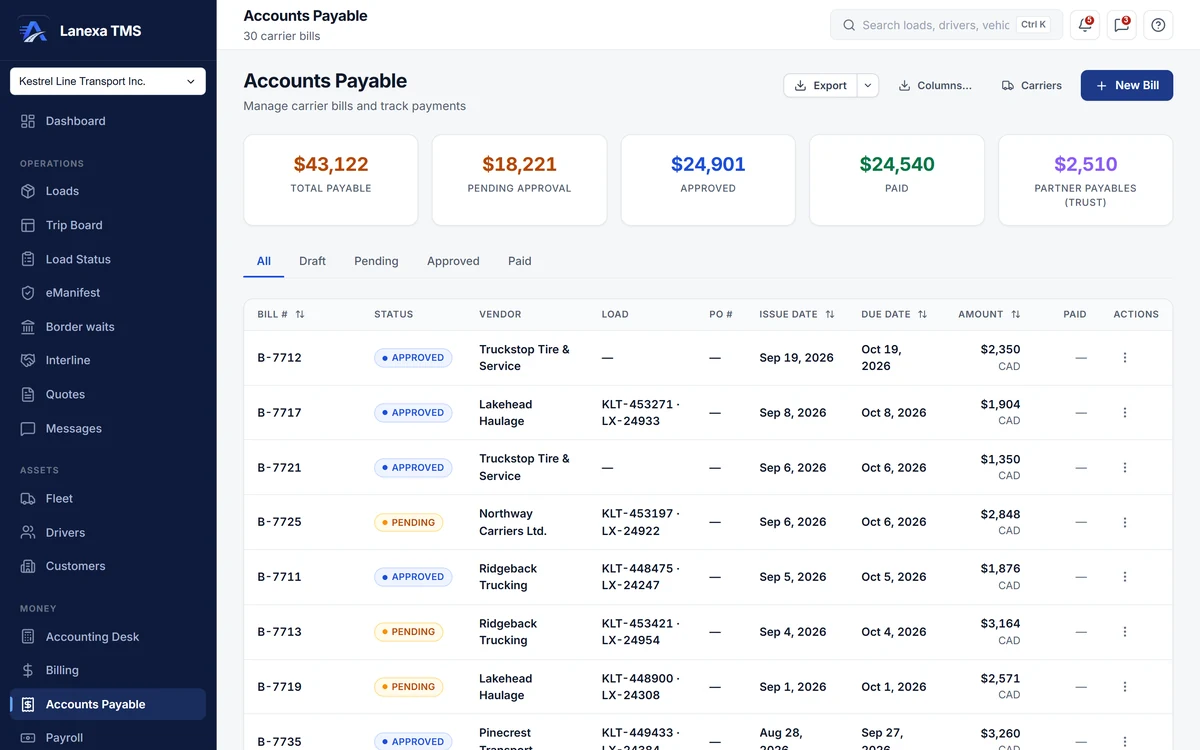Click the Export button
1200x750 pixels.
pos(821,86)
